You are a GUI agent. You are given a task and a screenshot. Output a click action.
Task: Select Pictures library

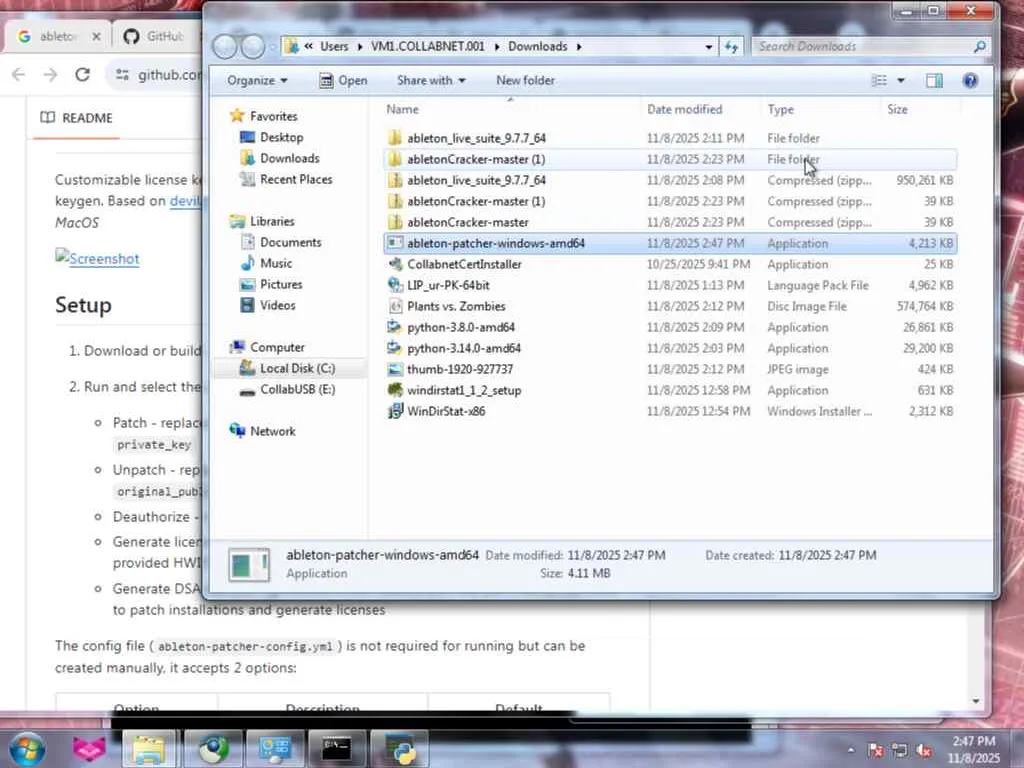tap(272, 284)
